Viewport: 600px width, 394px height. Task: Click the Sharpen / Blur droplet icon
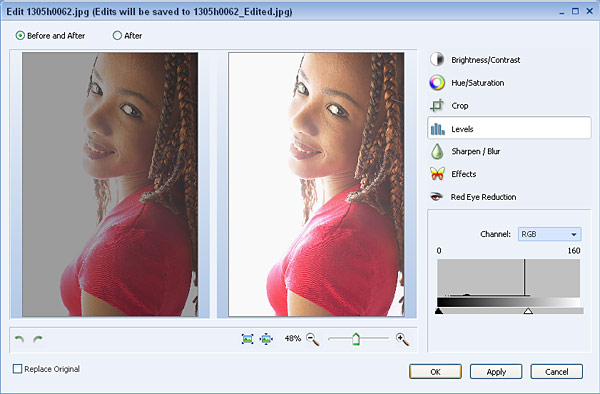pyautogui.click(x=437, y=151)
